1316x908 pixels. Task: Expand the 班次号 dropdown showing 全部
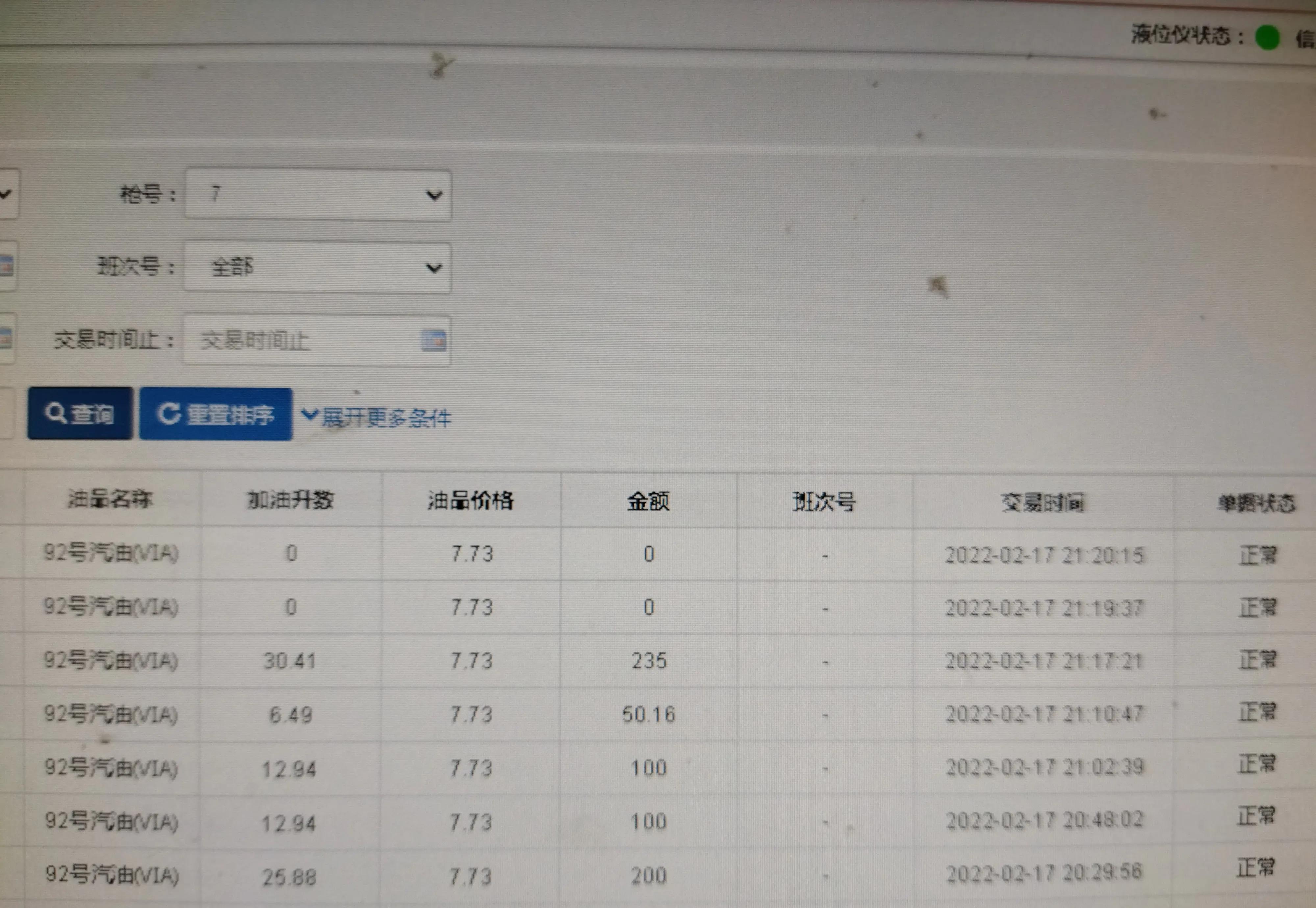coord(317,267)
